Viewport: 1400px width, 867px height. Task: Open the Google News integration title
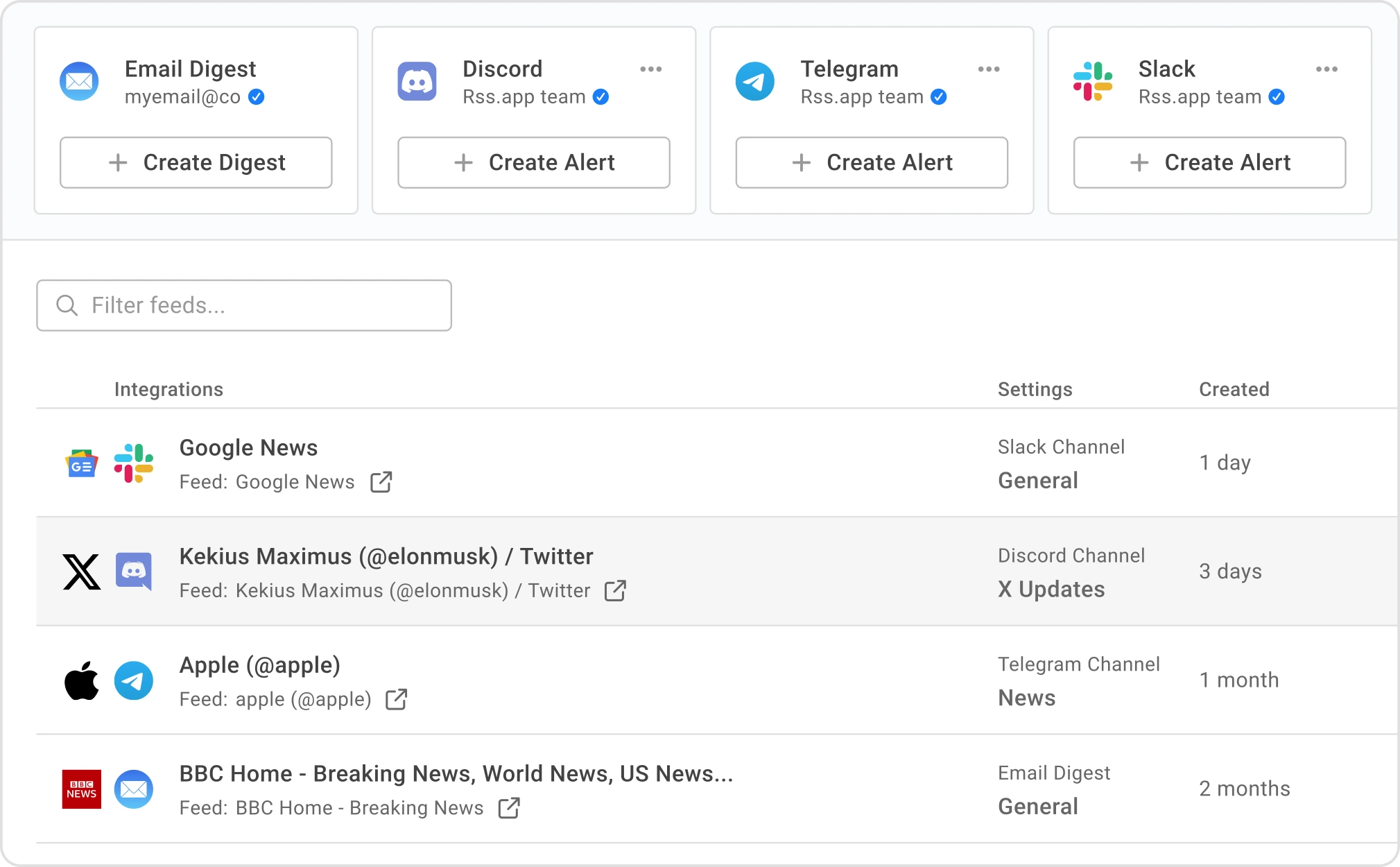coord(248,448)
